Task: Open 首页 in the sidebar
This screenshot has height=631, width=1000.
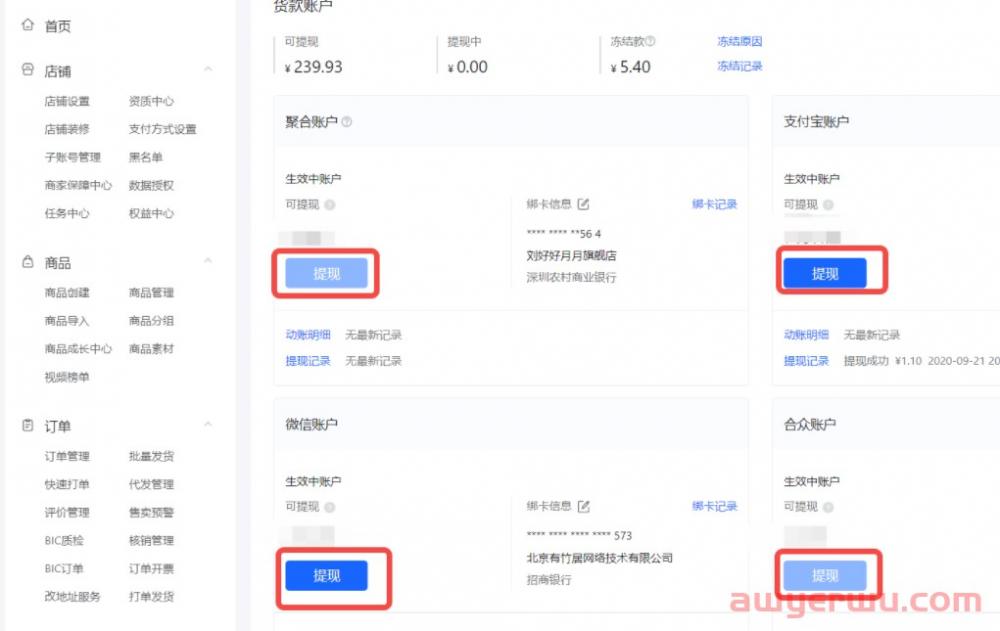Action: [57, 26]
